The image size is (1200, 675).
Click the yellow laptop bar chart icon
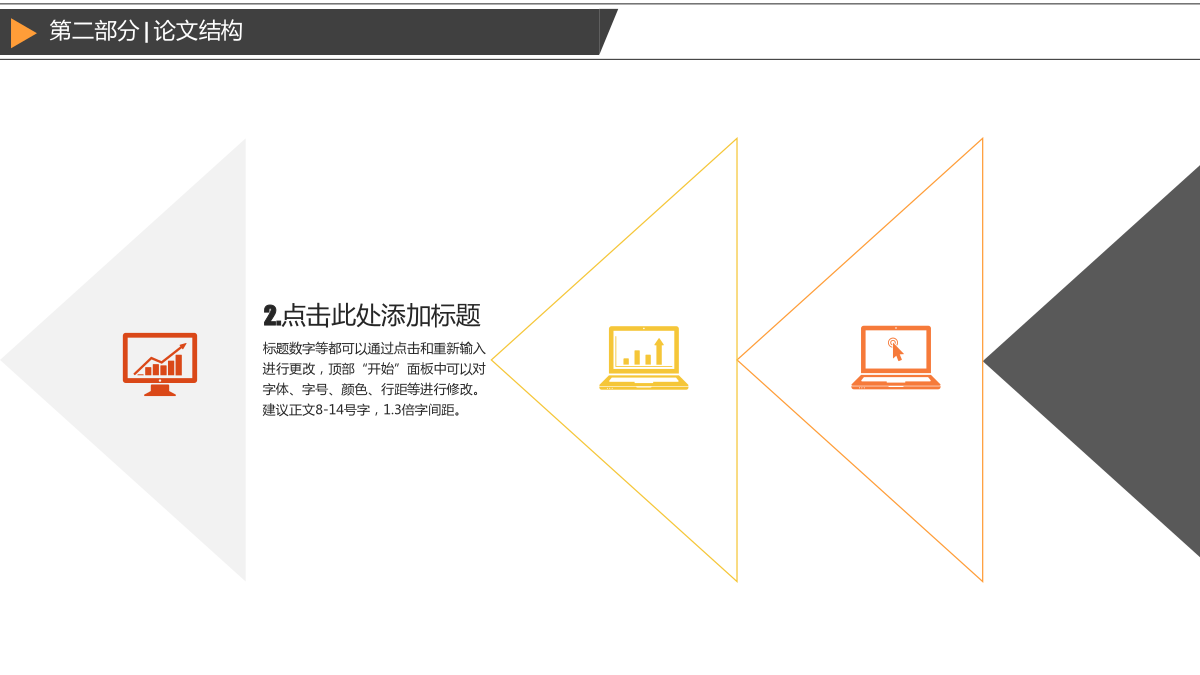pos(644,357)
